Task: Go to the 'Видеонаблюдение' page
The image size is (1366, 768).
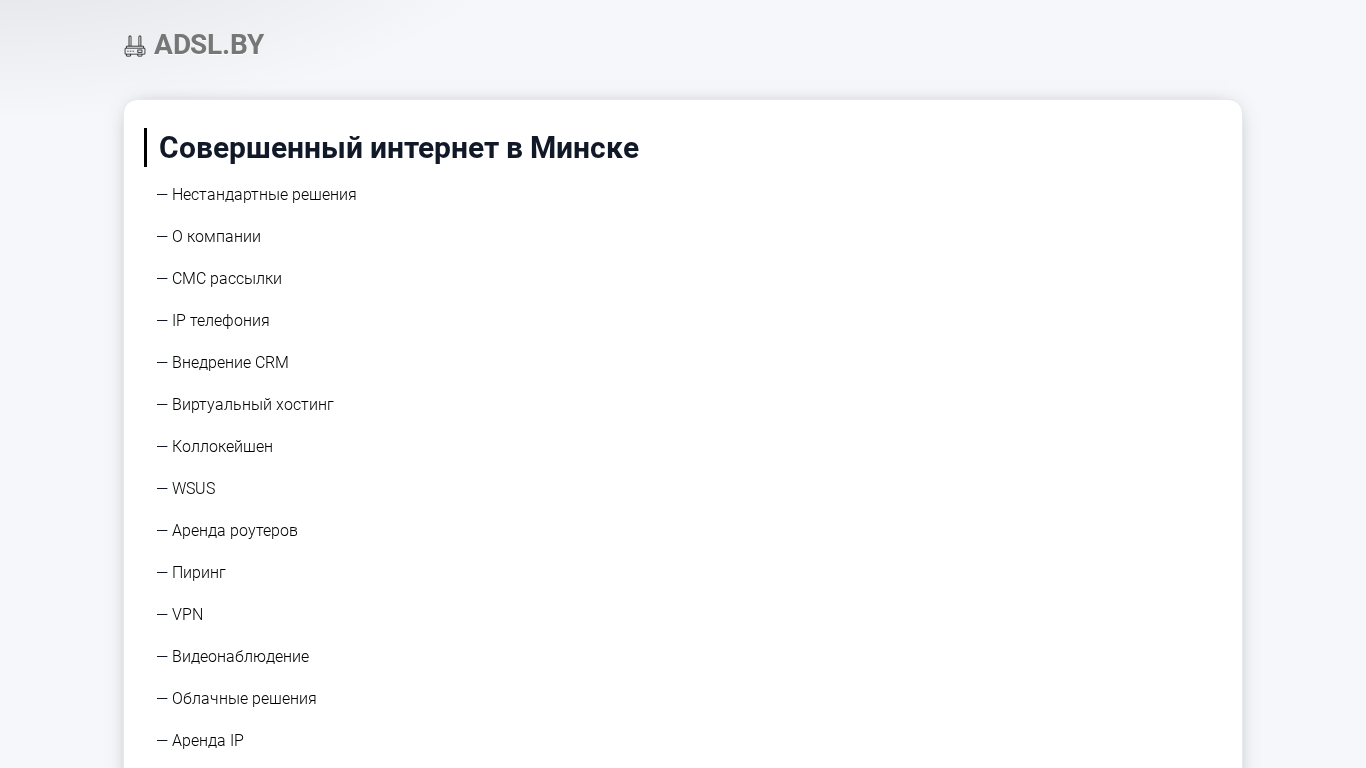Action: [240, 657]
